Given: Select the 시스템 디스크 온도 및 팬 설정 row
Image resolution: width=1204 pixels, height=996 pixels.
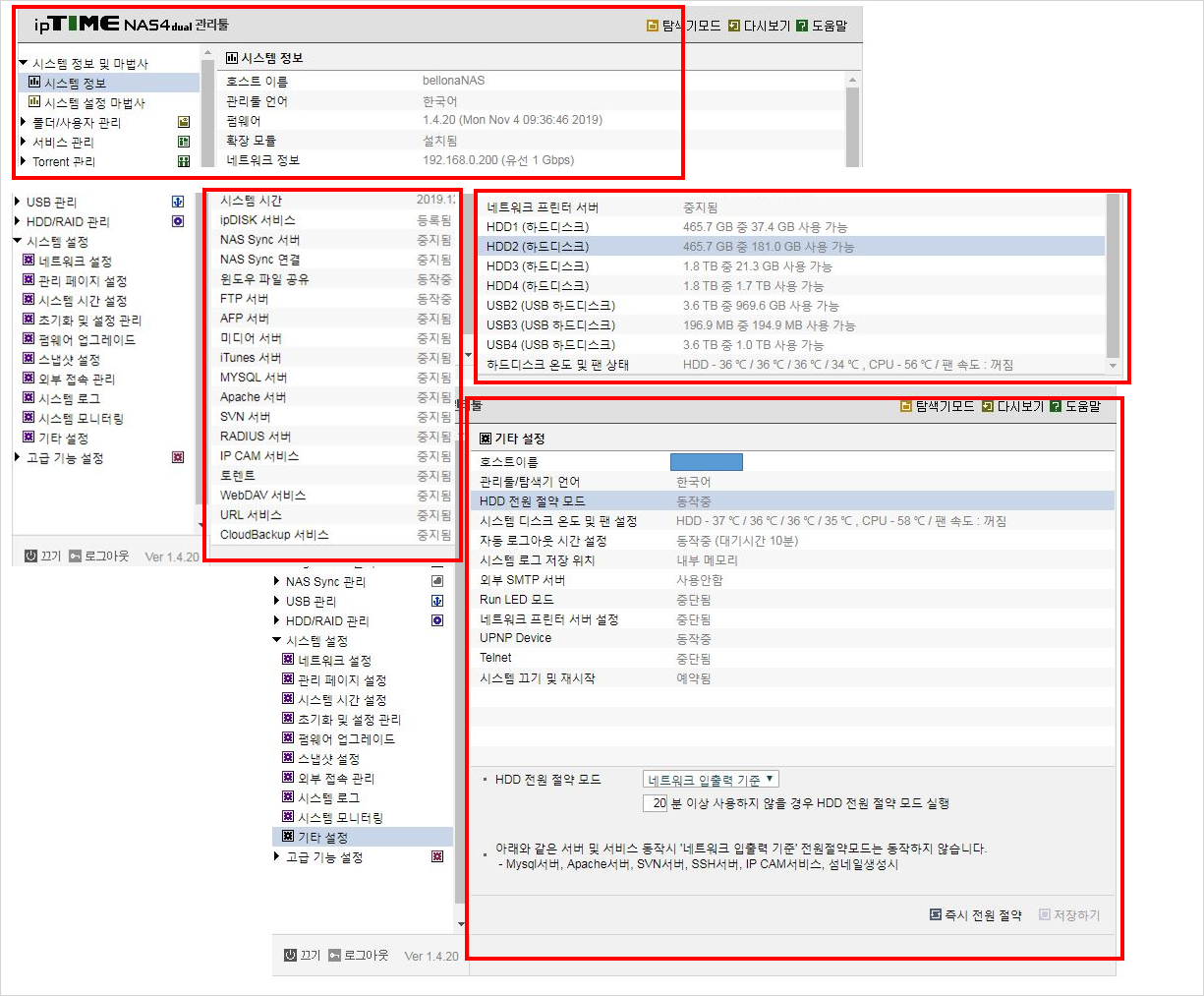Looking at the screenshot, I should pyautogui.click(x=792, y=521).
